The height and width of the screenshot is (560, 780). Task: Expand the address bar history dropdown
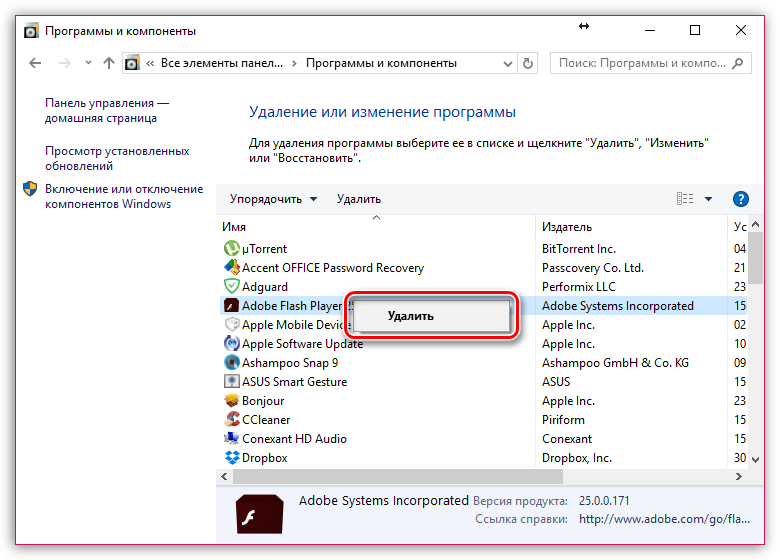tap(506, 63)
